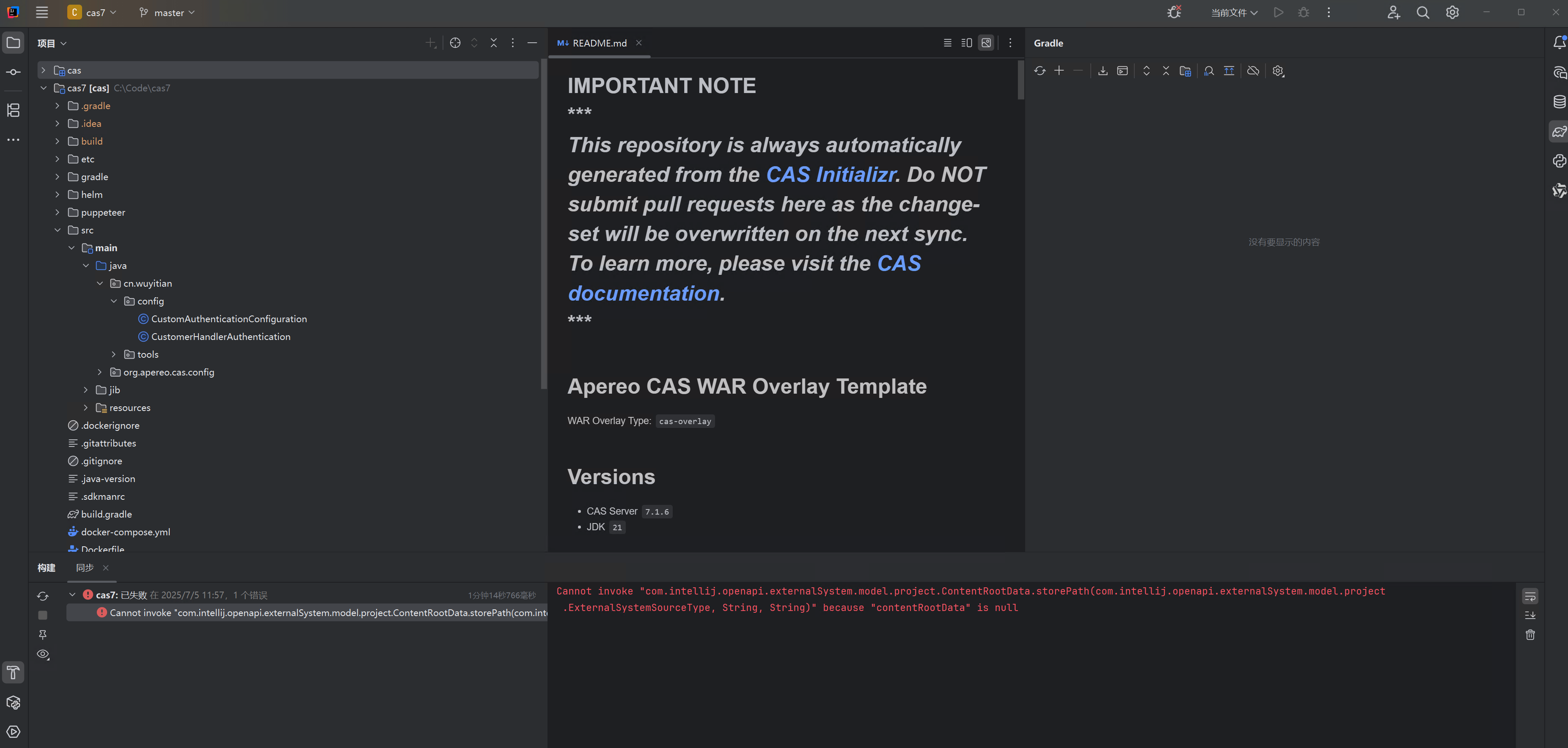
Task: Close the README.md tab
Action: pyautogui.click(x=638, y=43)
